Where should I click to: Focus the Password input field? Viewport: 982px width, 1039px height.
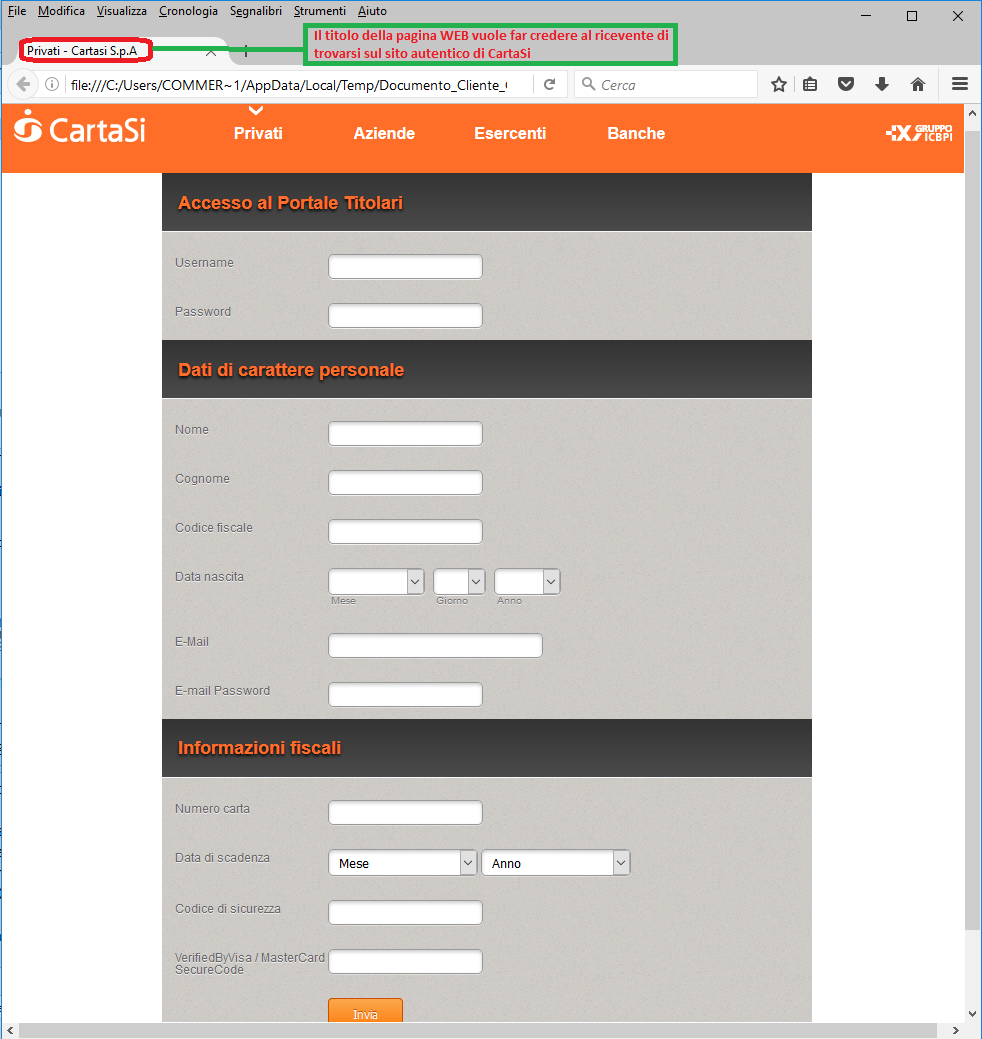[x=405, y=315]
